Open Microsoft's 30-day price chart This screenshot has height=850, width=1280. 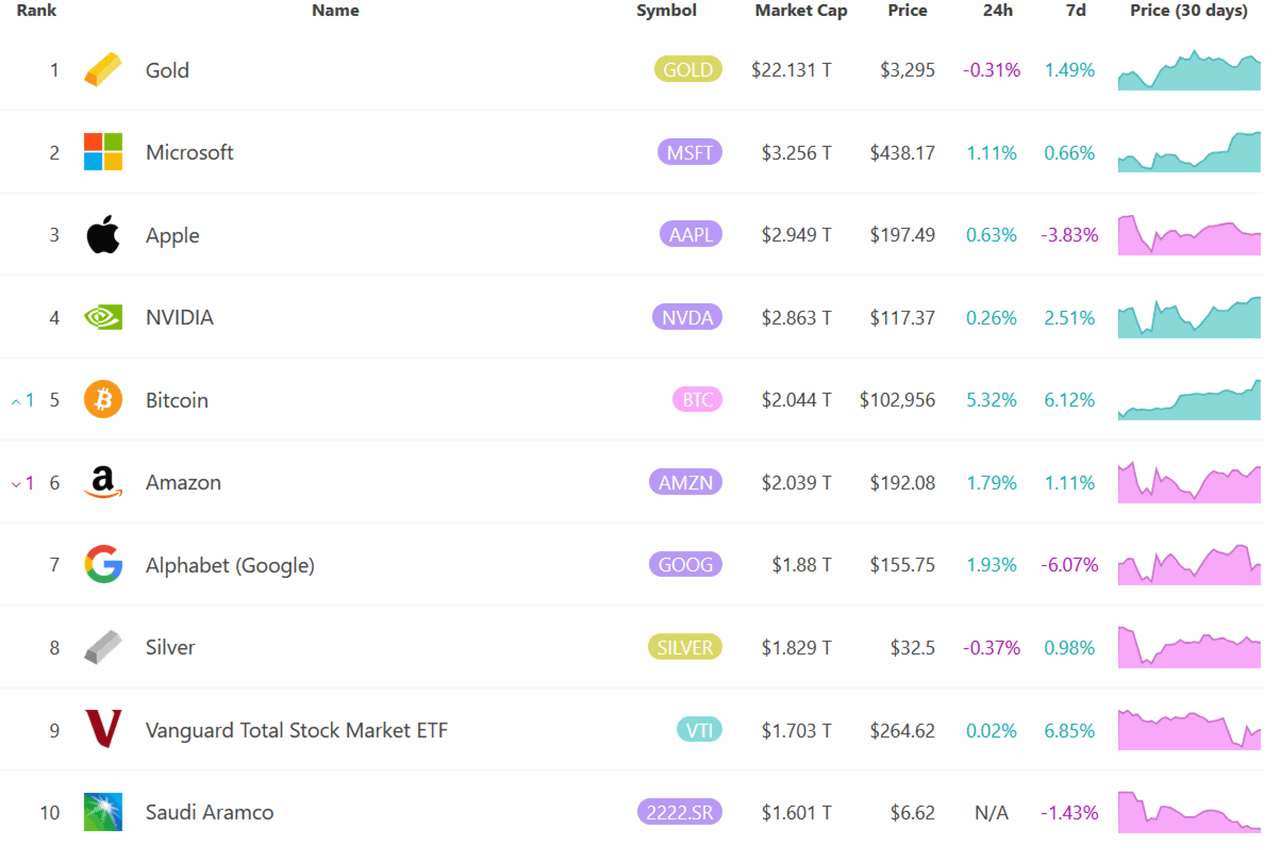[1189, 152]
